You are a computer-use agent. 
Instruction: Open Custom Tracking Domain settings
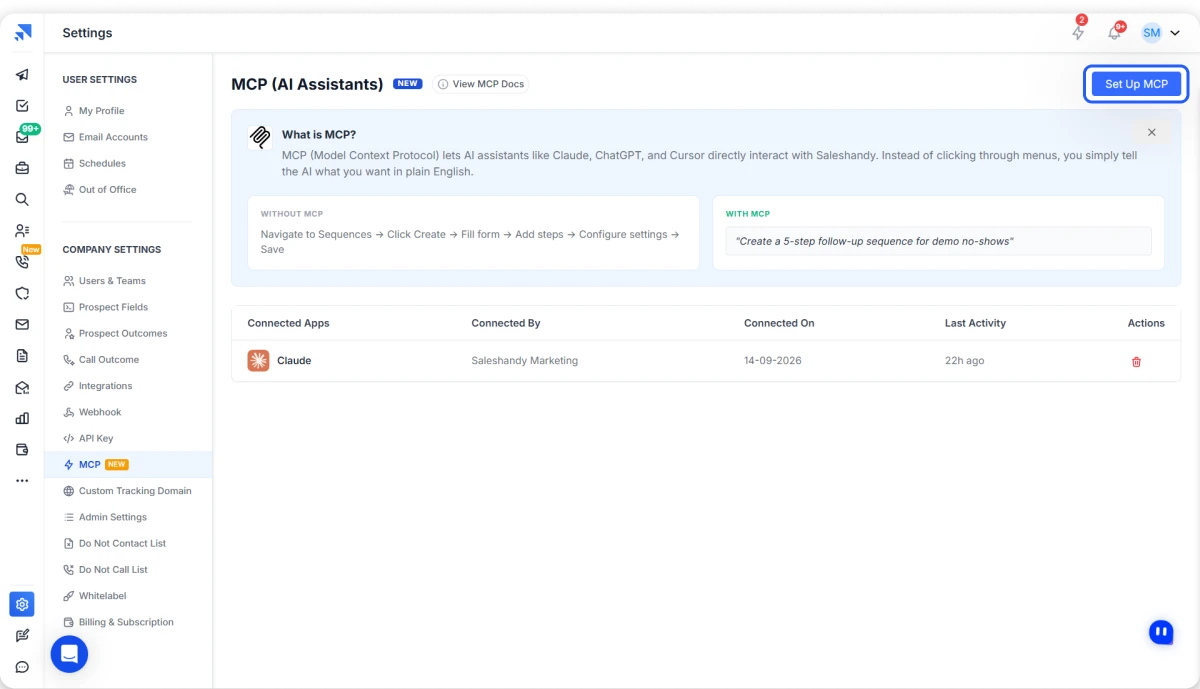[x=135, y=491]
